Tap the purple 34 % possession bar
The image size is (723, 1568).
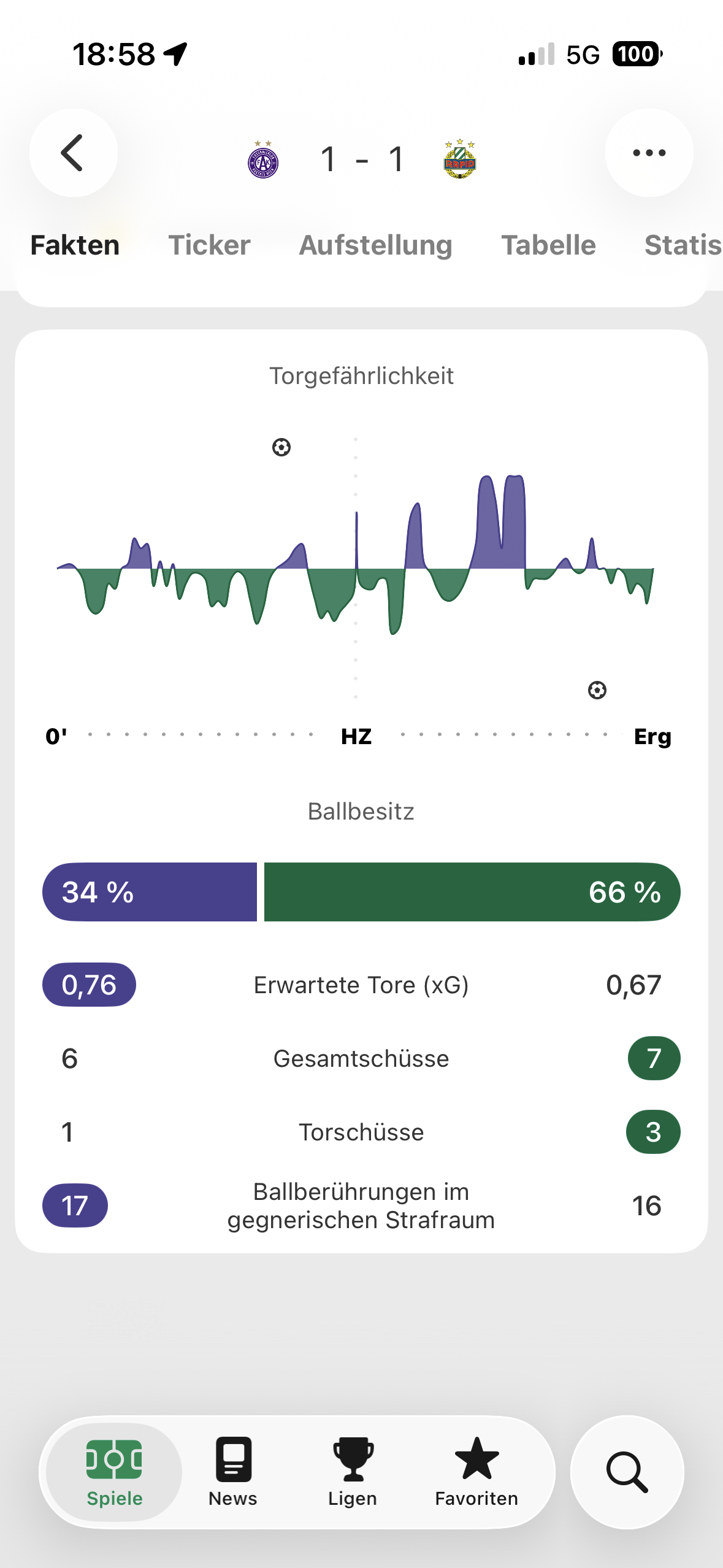click(x=150, y=892)
